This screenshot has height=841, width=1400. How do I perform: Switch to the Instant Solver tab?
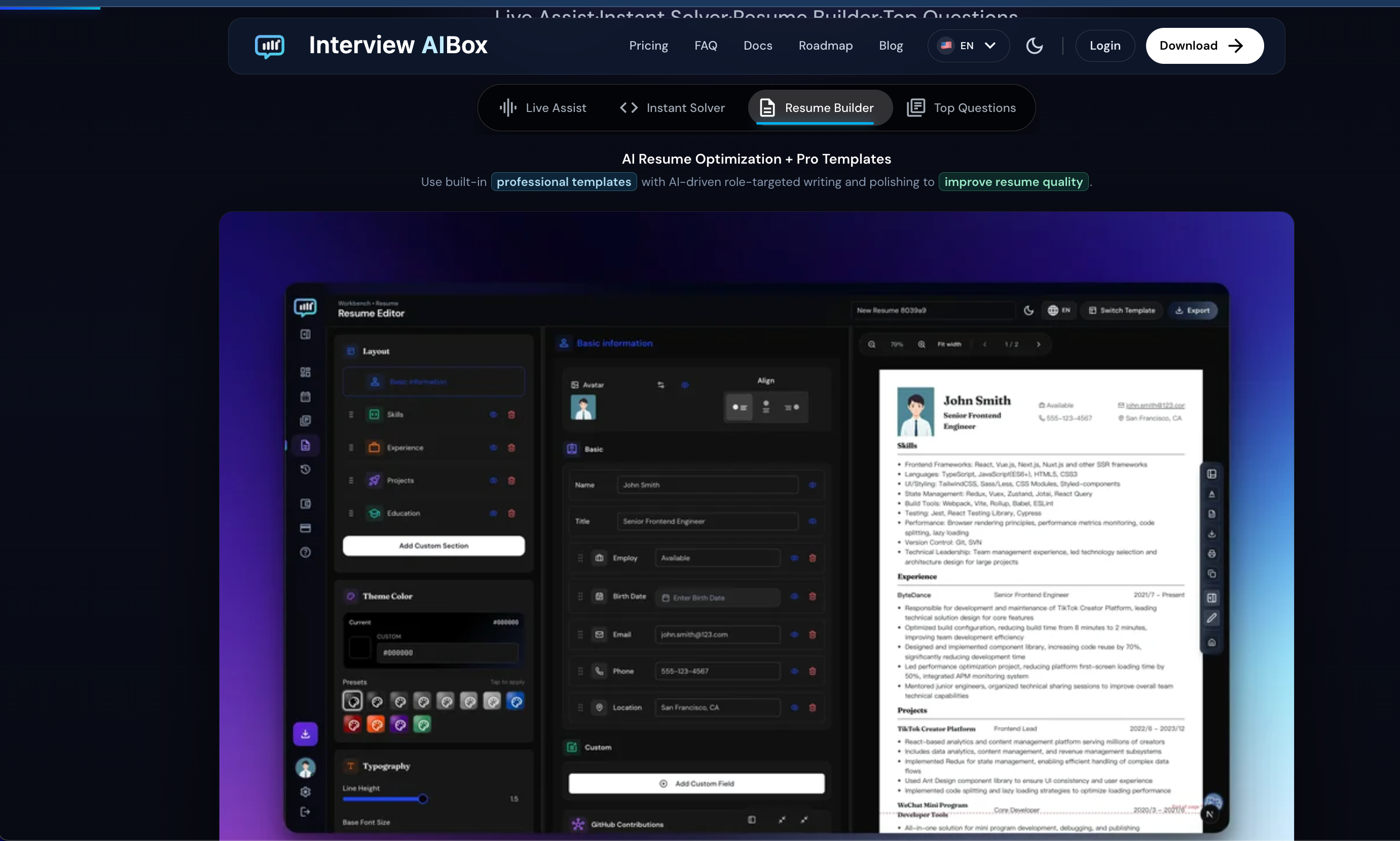672,108
